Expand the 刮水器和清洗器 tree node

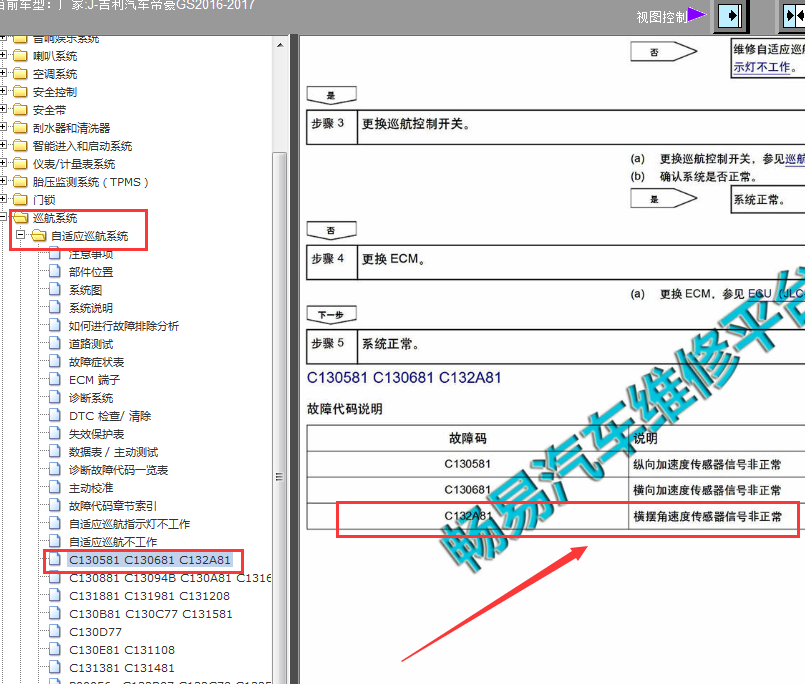click(3, 127)
